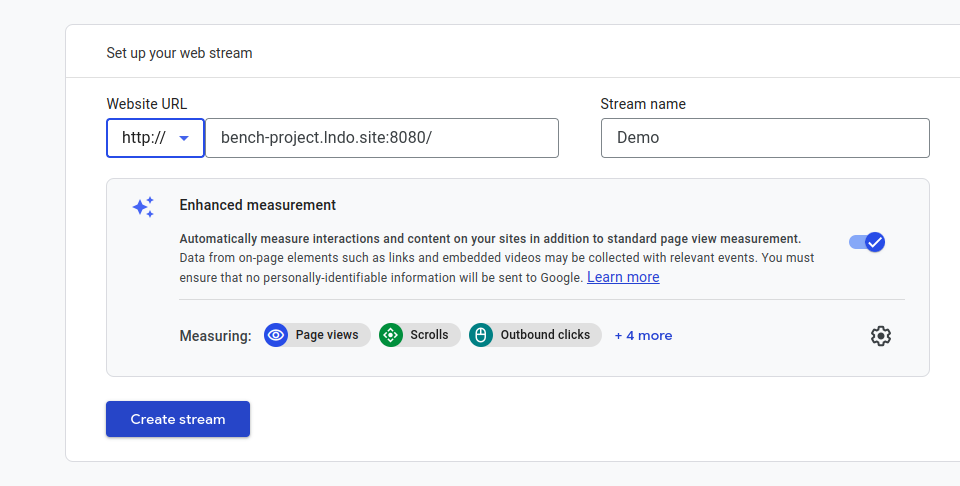Viewport: 960px width, 486px height.
Task: Click the Website URL text field
Action: pos(381,138)
